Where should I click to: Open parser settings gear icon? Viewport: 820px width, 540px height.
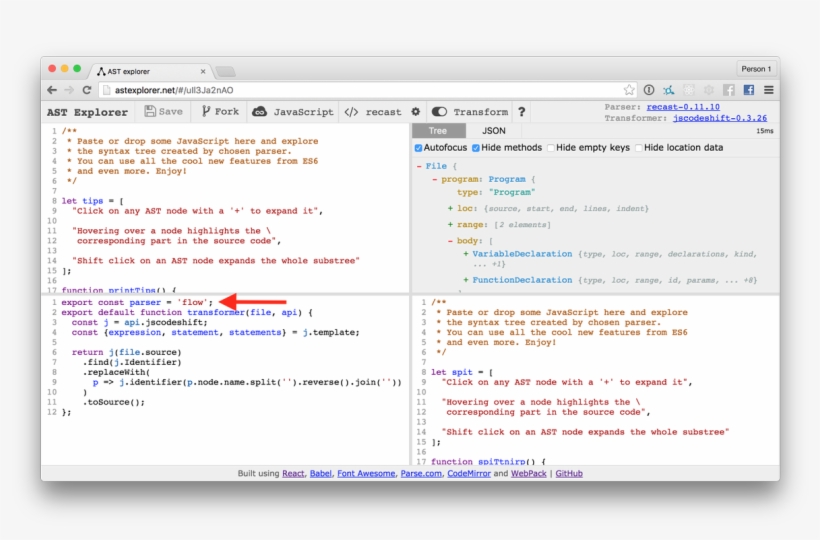[x=416, y=111]
